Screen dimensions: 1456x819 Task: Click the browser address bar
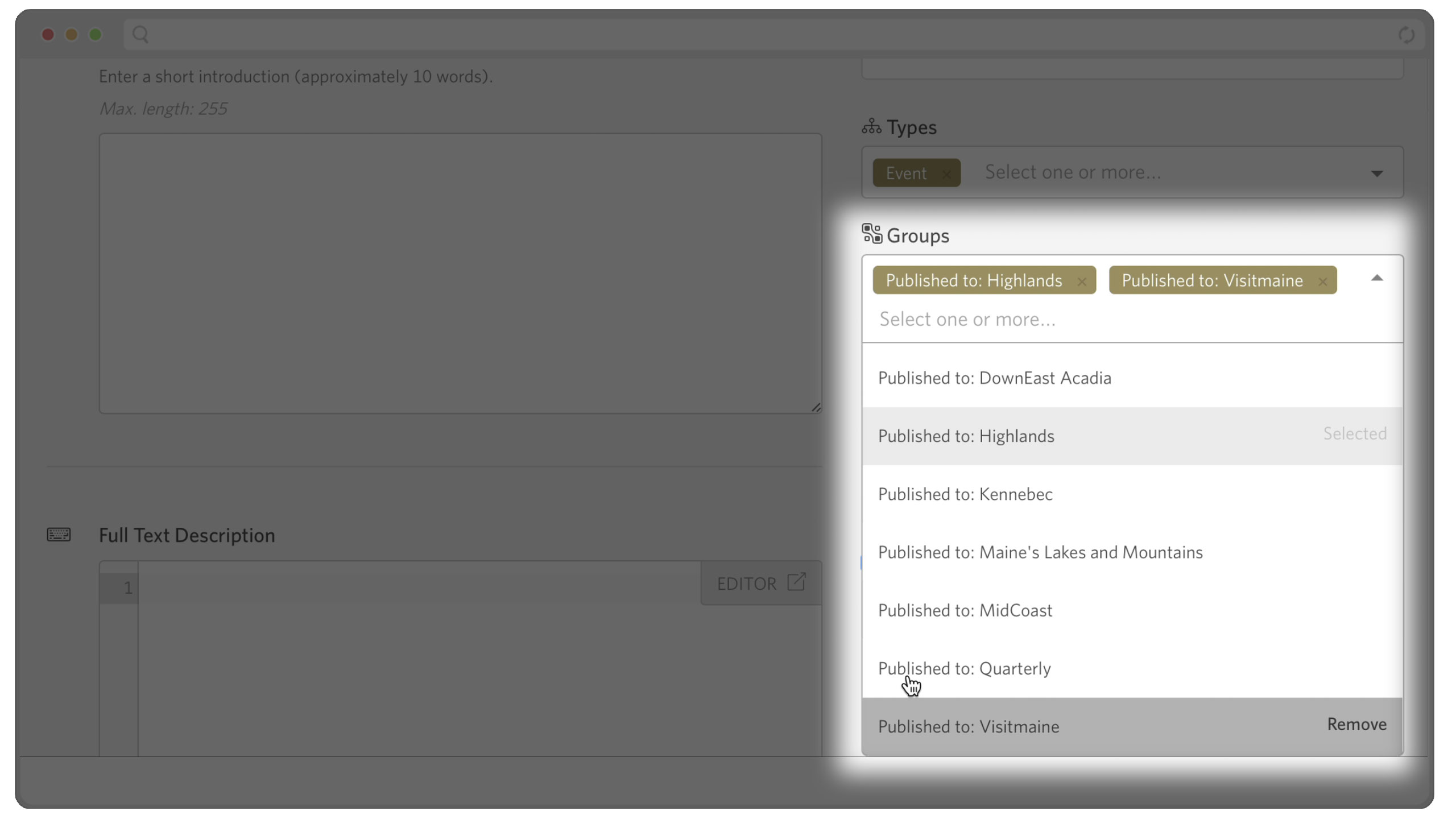click(x=773, y=35)
